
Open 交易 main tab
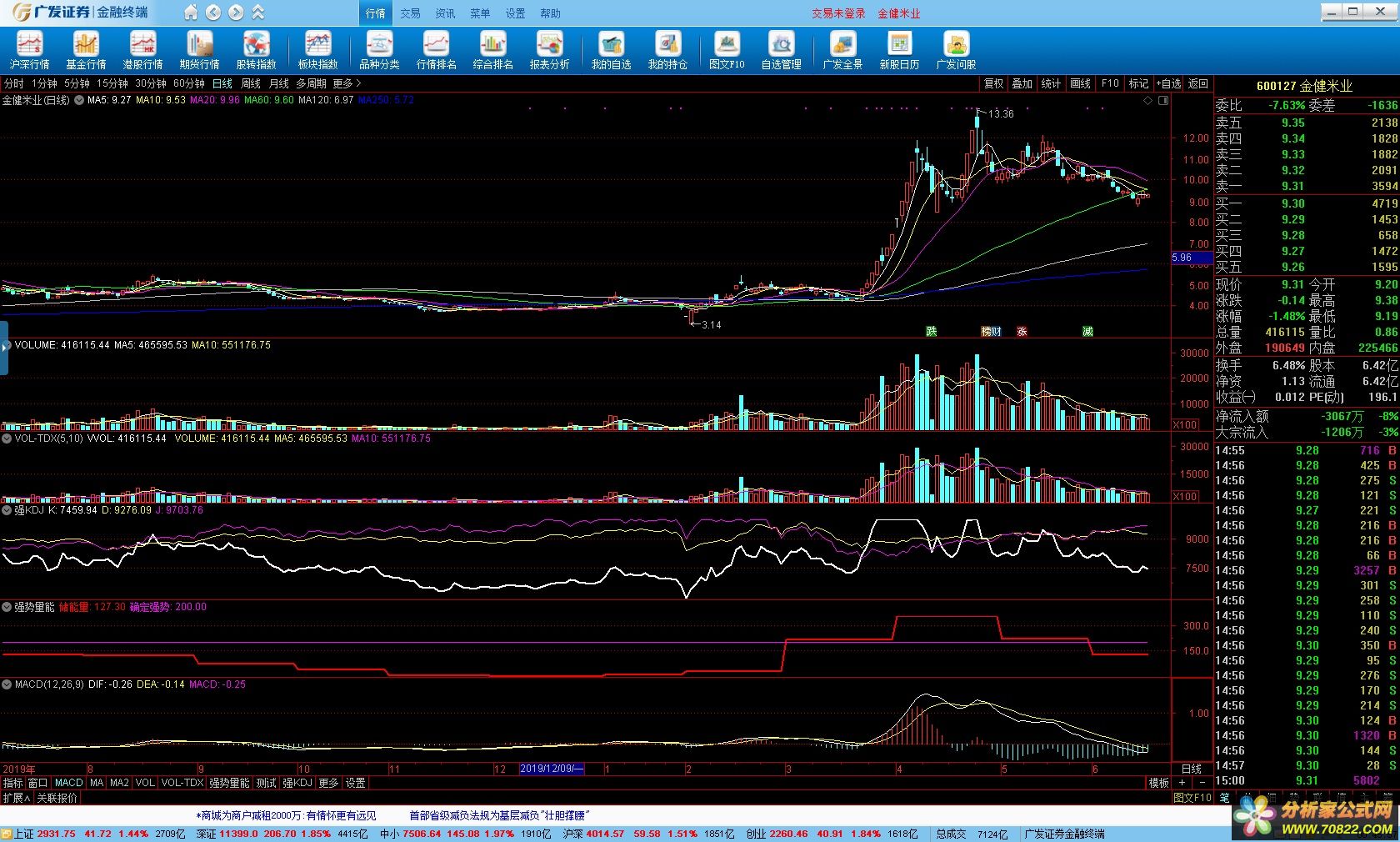pyautogui.click(x=410, y=13)
